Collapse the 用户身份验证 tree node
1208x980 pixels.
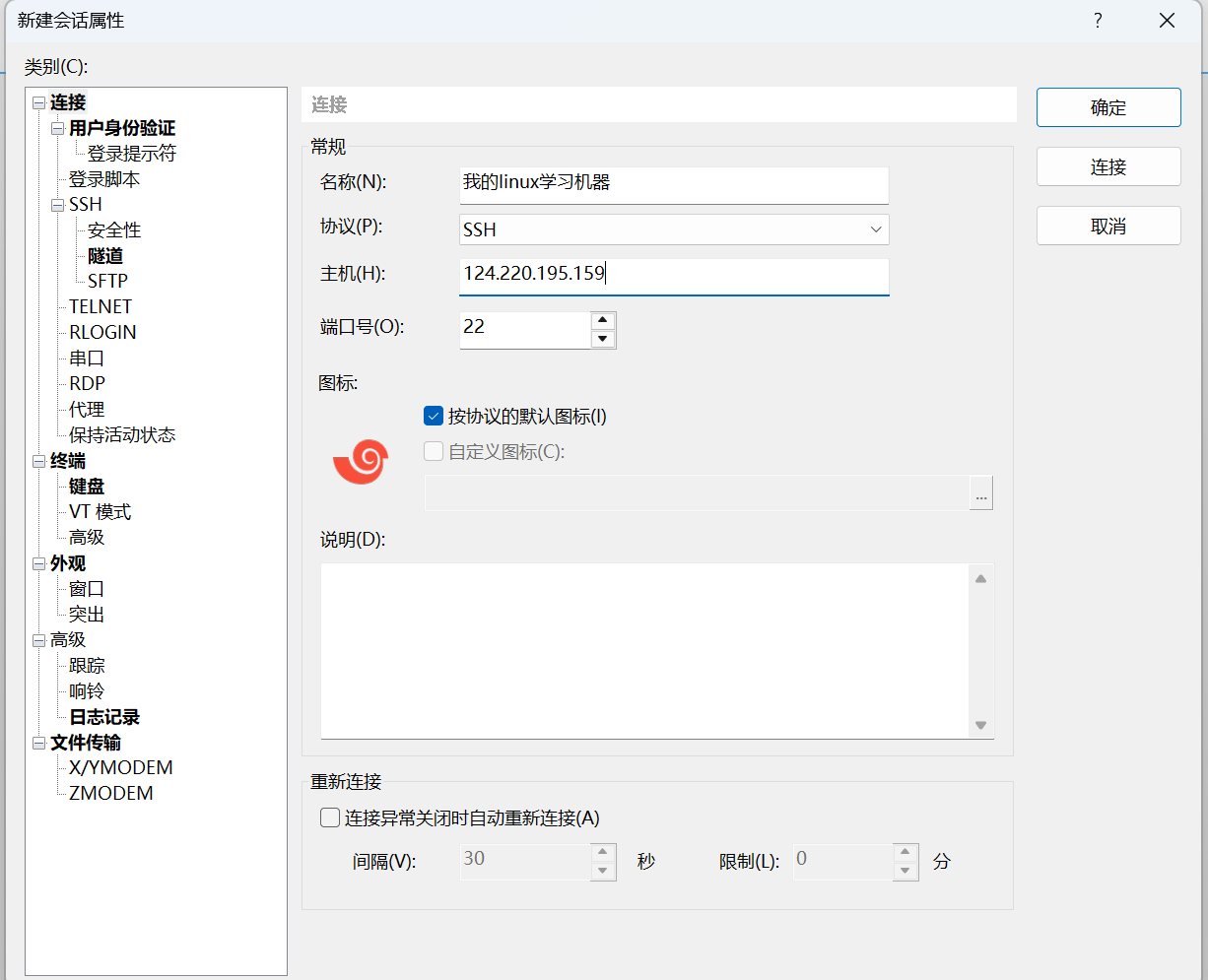pos(57,128)
